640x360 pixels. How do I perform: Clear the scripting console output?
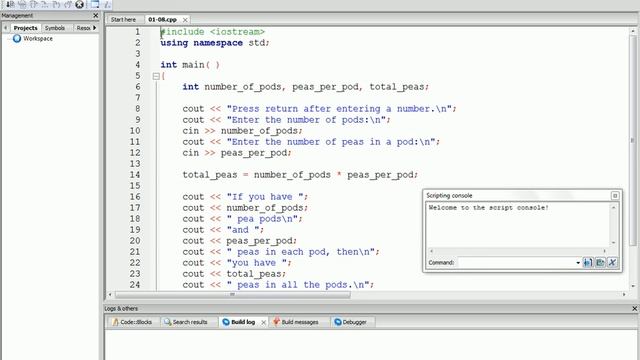click(612, 262)
